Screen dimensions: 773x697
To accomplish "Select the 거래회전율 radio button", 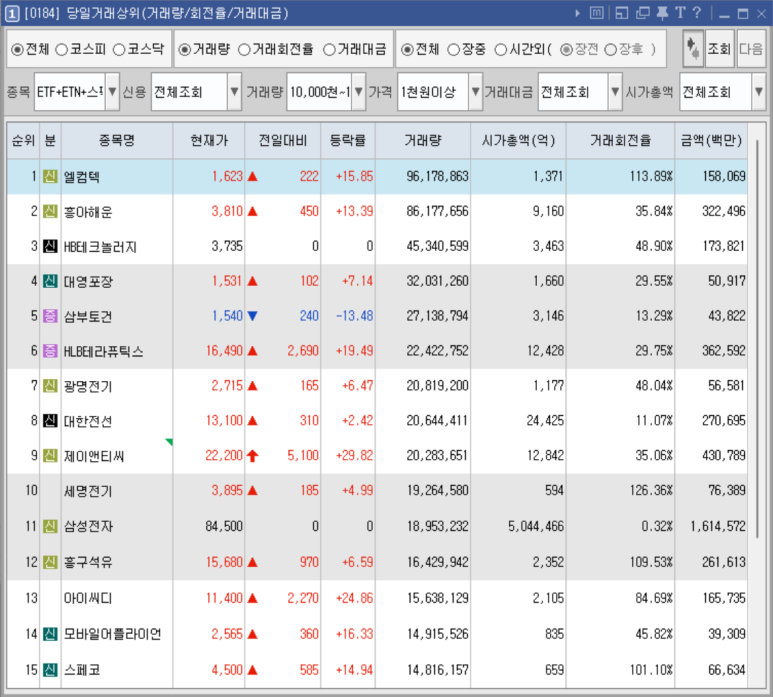I will pyautogui.click(x=244, y=49).
